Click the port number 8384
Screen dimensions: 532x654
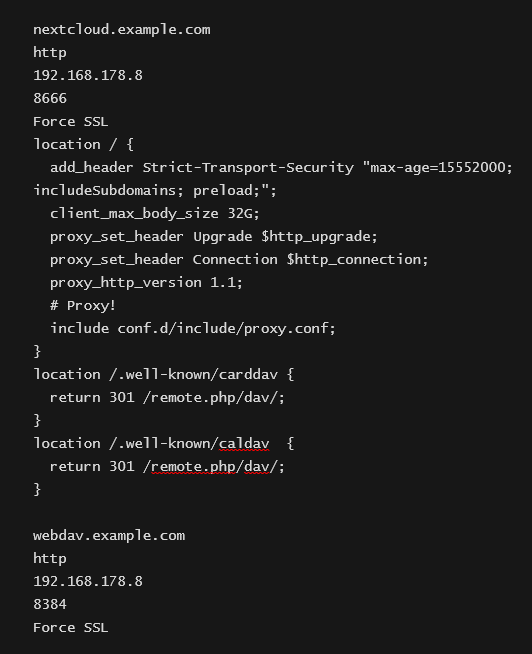click(x=50, y=604)
